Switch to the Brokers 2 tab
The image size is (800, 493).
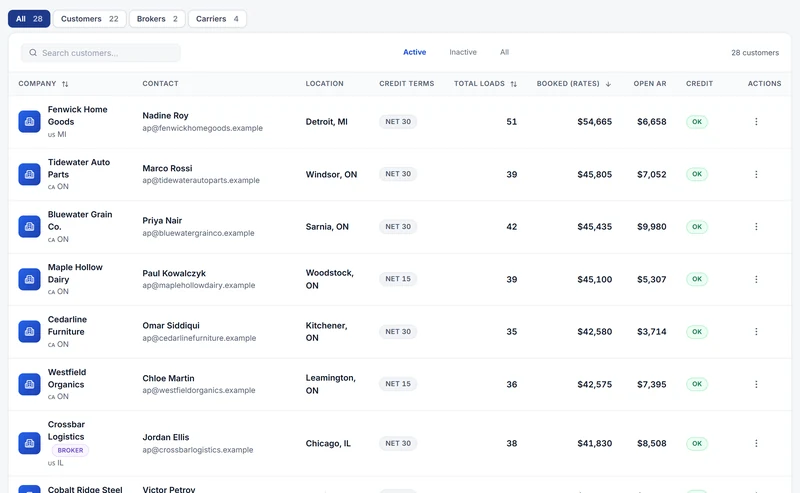click(157, 19)
